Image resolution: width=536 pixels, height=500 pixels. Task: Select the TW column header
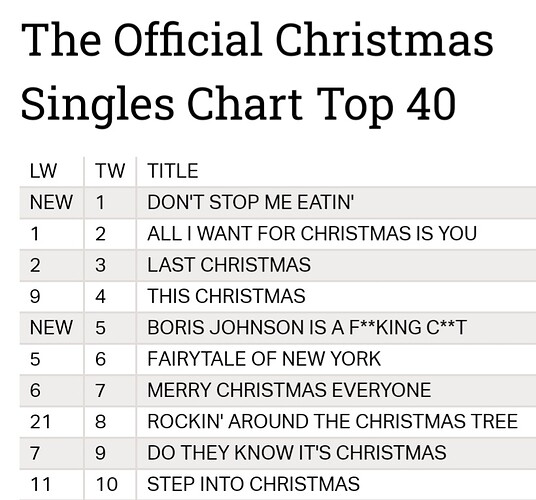click(x=110, y=171)
